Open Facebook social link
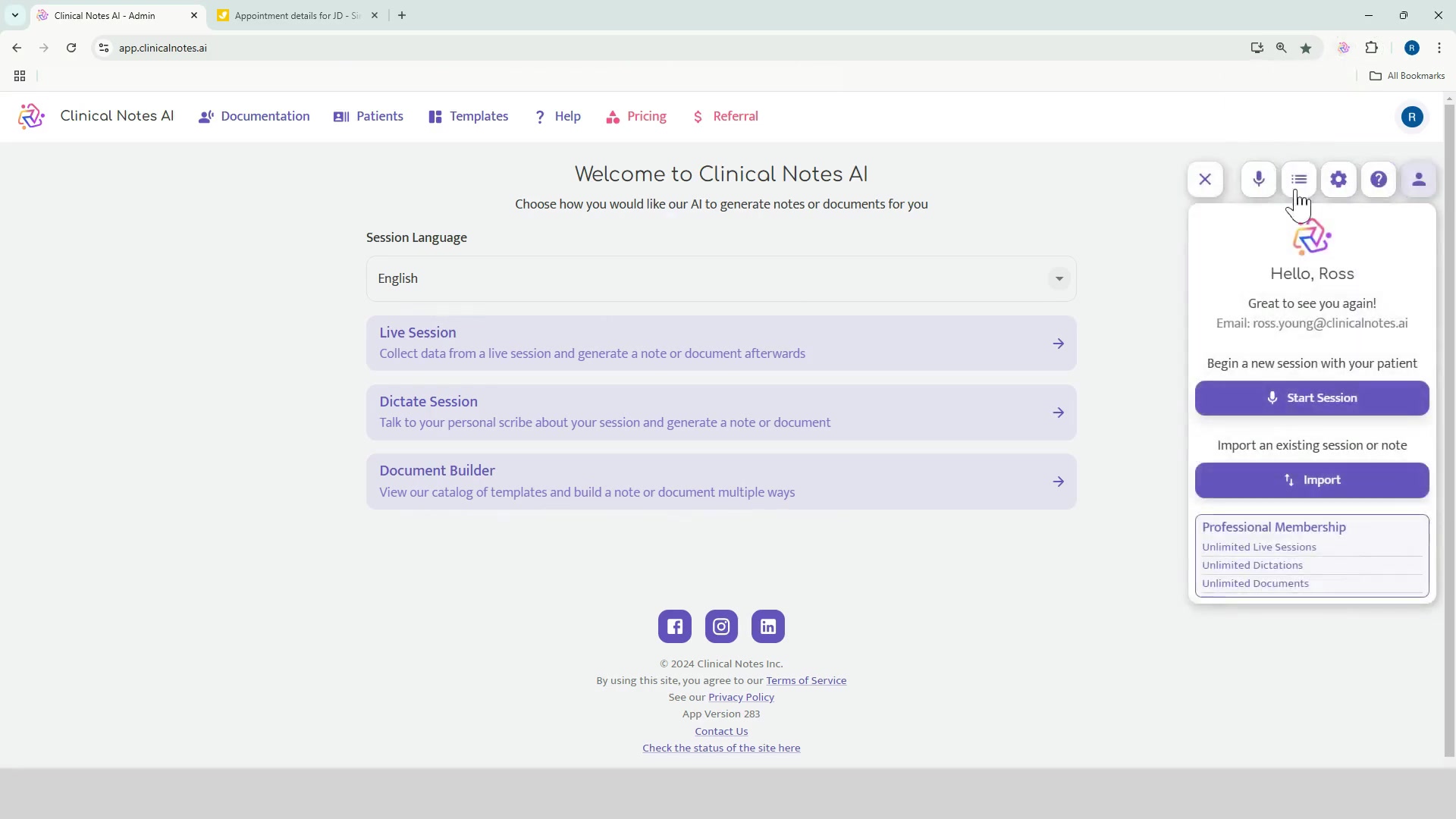Screen dimensions: 1456x819 click(x=675, y=626)
